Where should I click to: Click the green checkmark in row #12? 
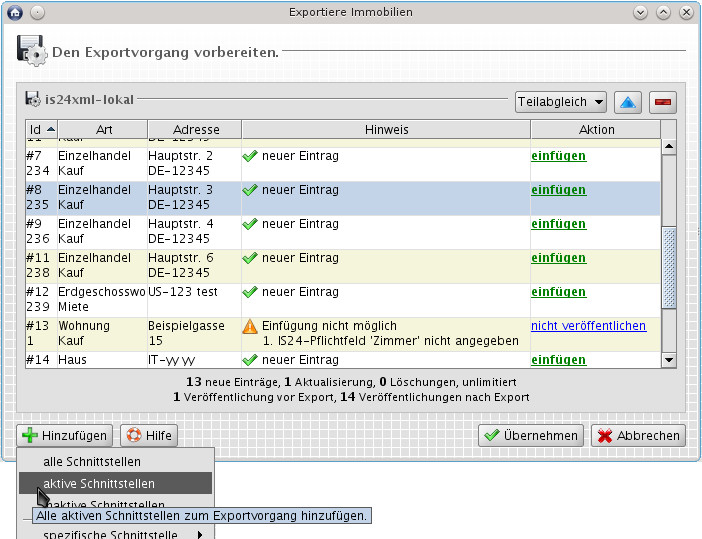tap(250, 292)
